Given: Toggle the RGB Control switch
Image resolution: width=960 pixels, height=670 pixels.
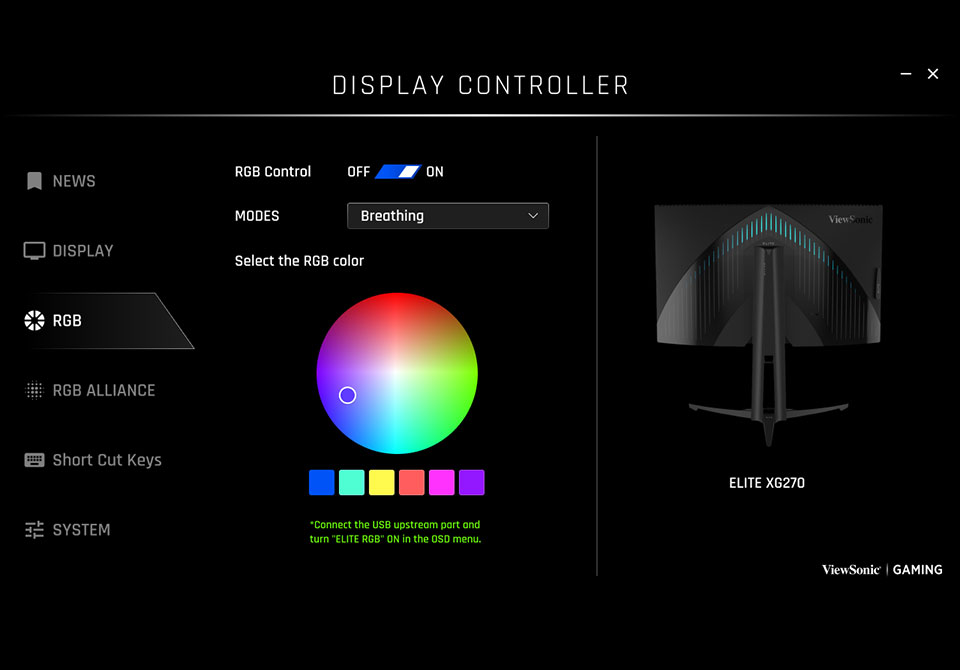Looking at the screenshot, I should 398,171.
